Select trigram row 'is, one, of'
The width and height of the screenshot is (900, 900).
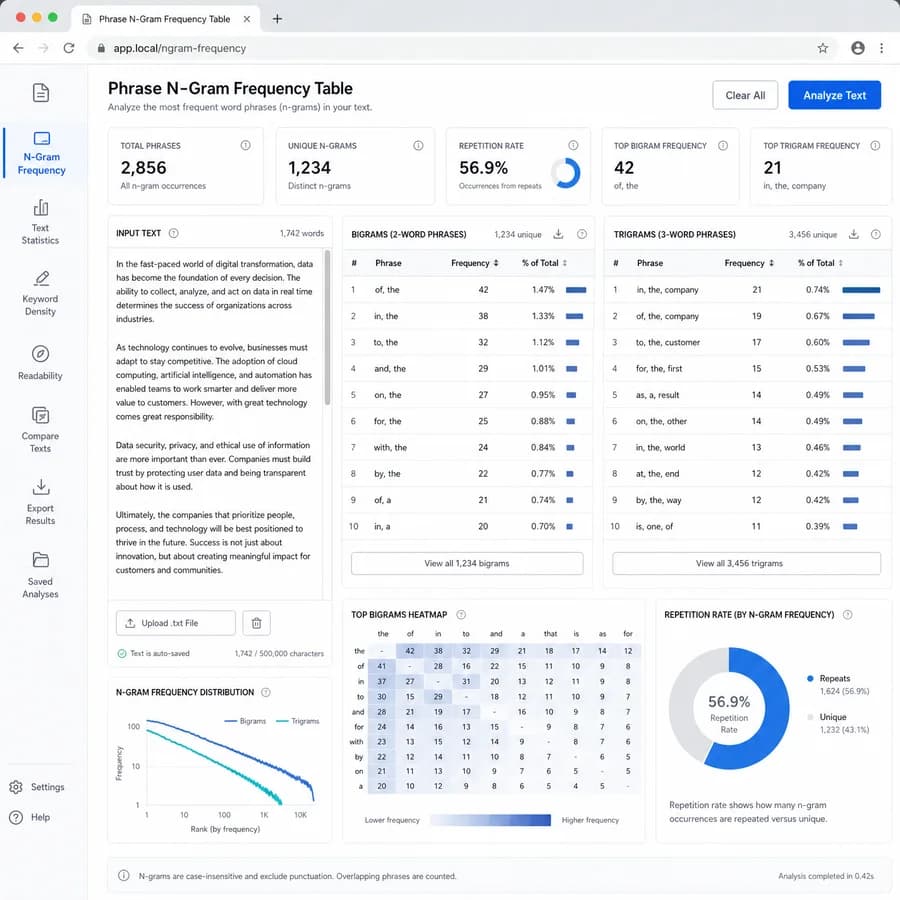(x=746, y=526)
